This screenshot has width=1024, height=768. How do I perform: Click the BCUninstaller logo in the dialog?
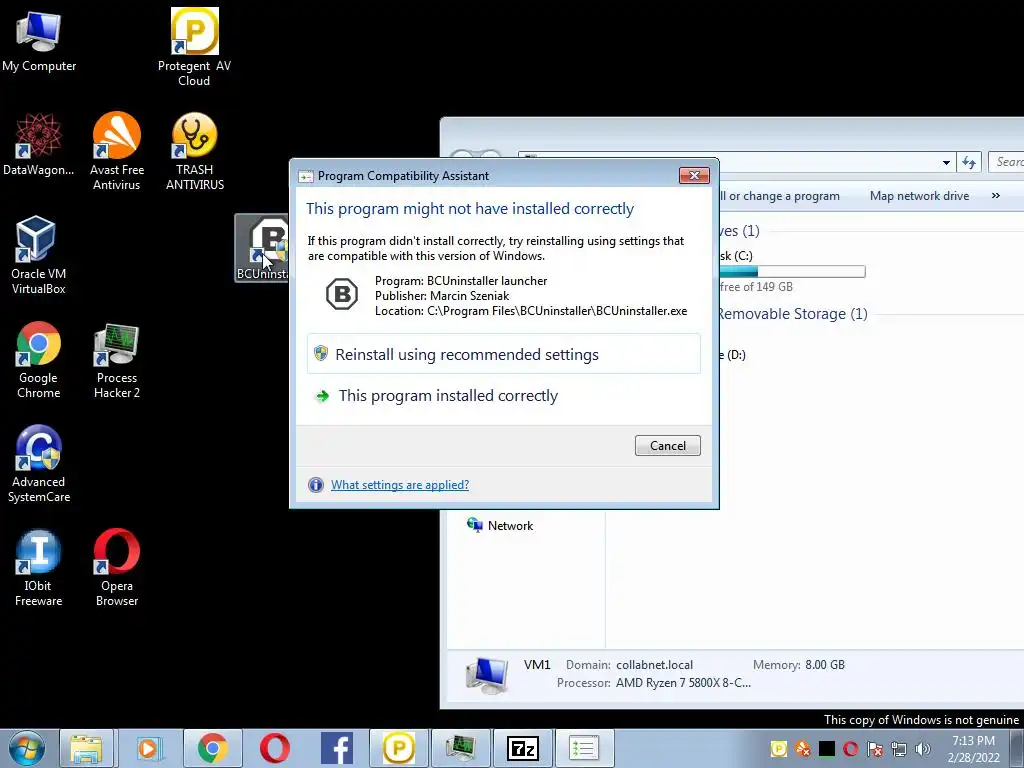[342, 294]
